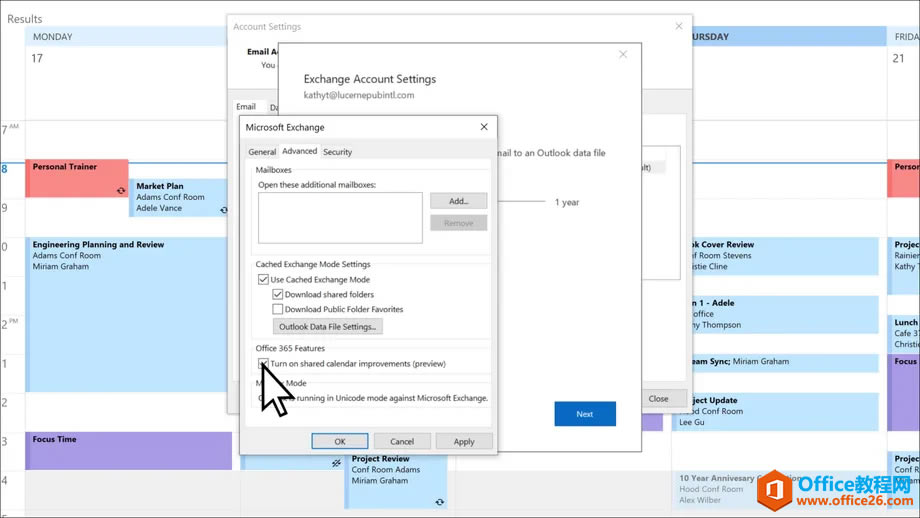This screenshot has height=518, width=920.
Task: Close the Exchange Account Settings window
Action: pos(623,55)
